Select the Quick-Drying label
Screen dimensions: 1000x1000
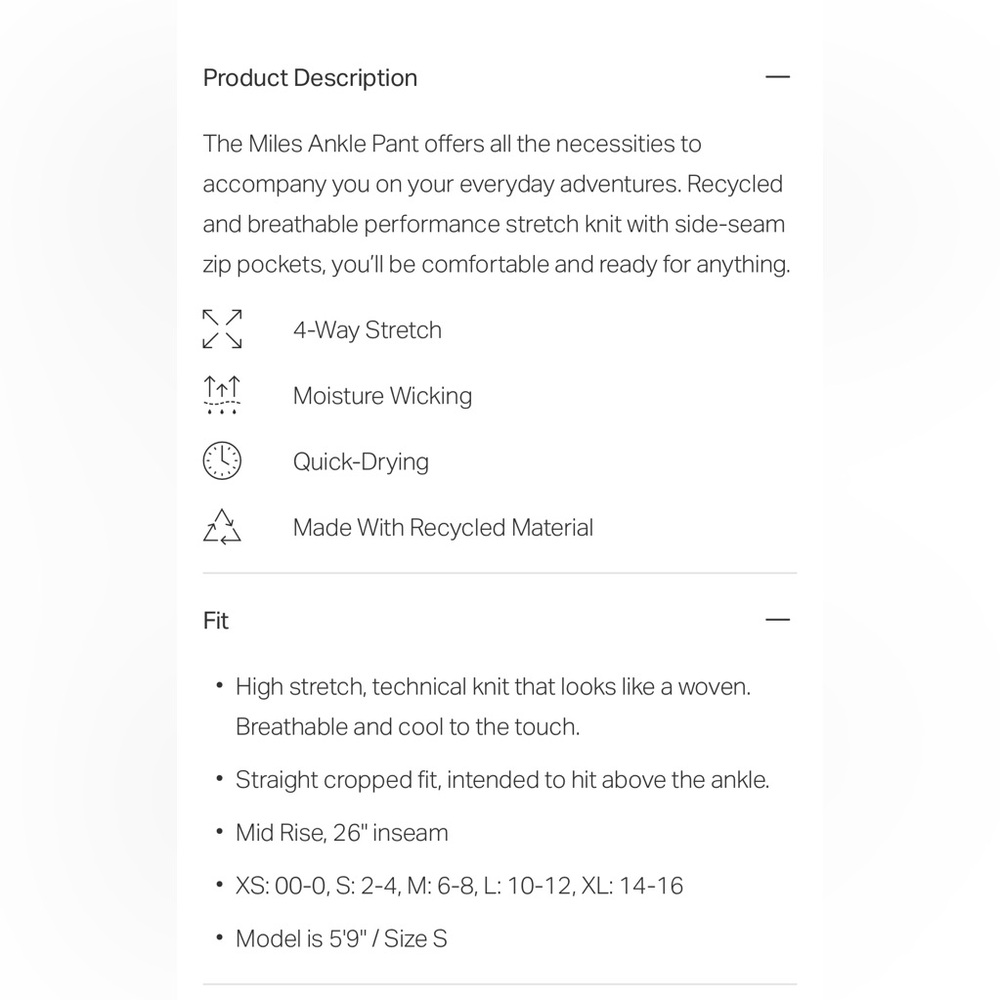(361, 462)
